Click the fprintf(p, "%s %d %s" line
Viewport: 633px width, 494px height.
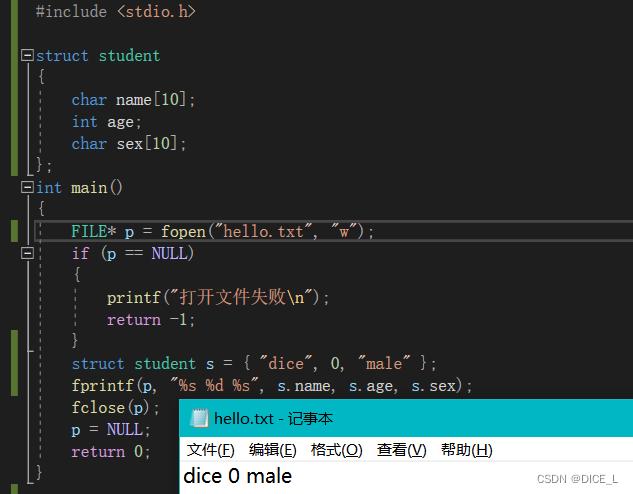point(272,385)
